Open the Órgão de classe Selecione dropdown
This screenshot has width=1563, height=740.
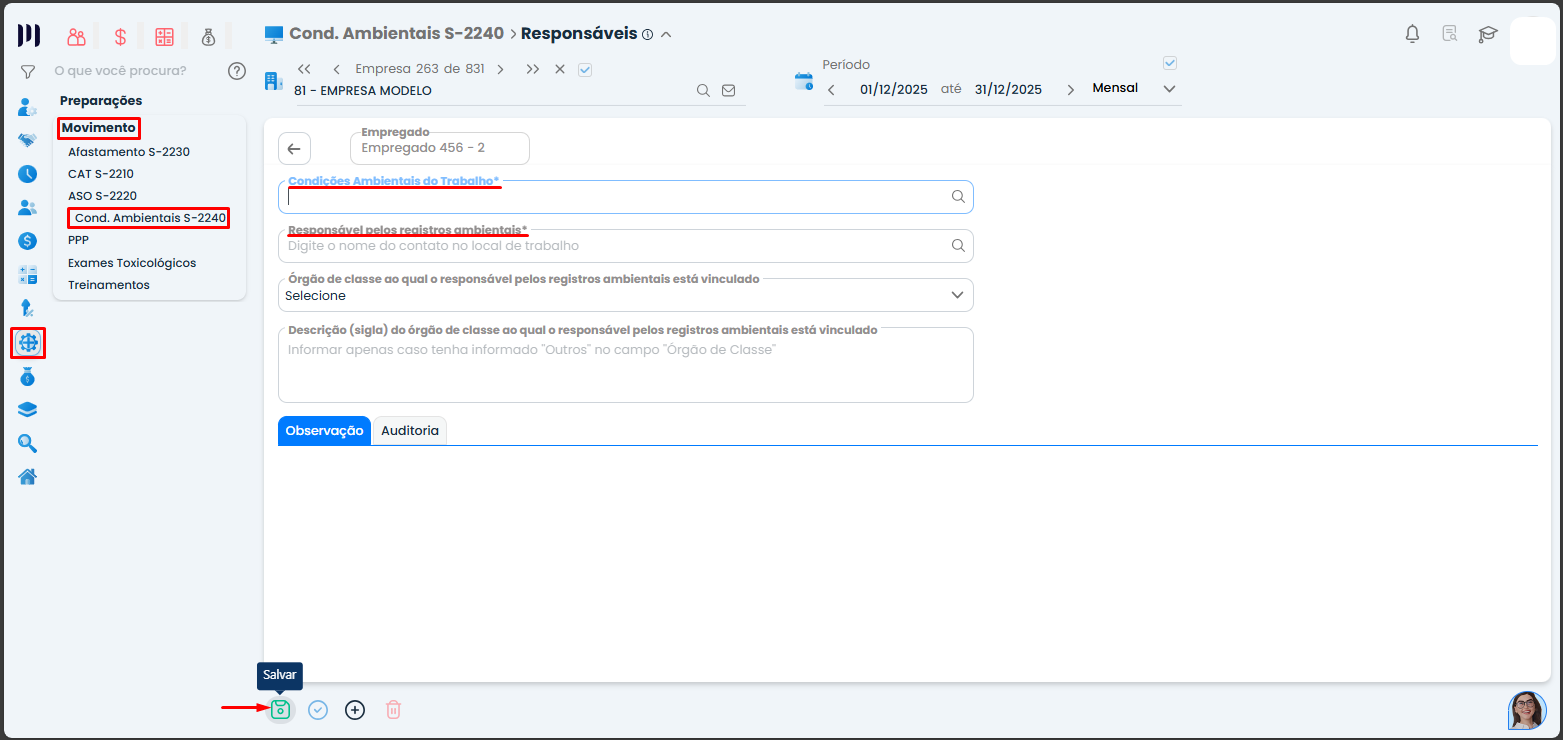pos(626,295)
